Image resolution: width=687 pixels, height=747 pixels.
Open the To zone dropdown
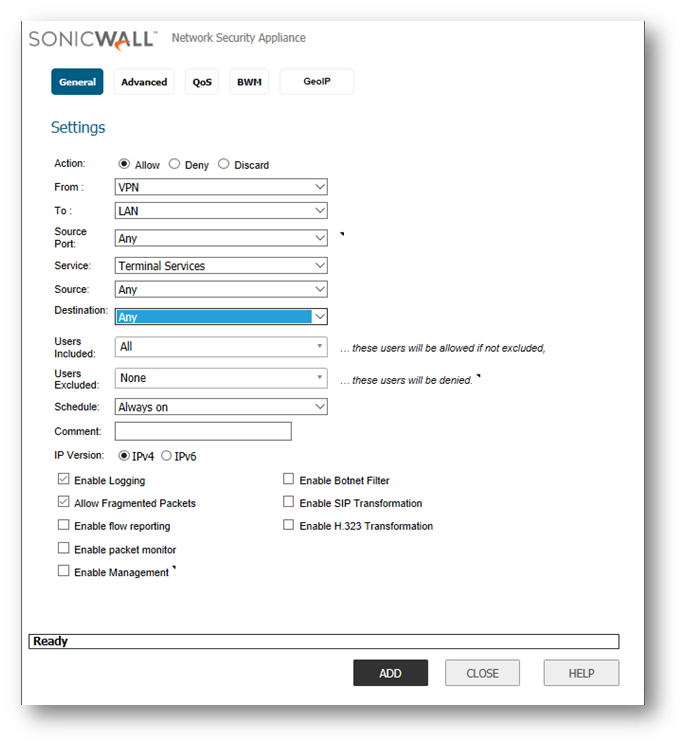click(x=221, y=211)
